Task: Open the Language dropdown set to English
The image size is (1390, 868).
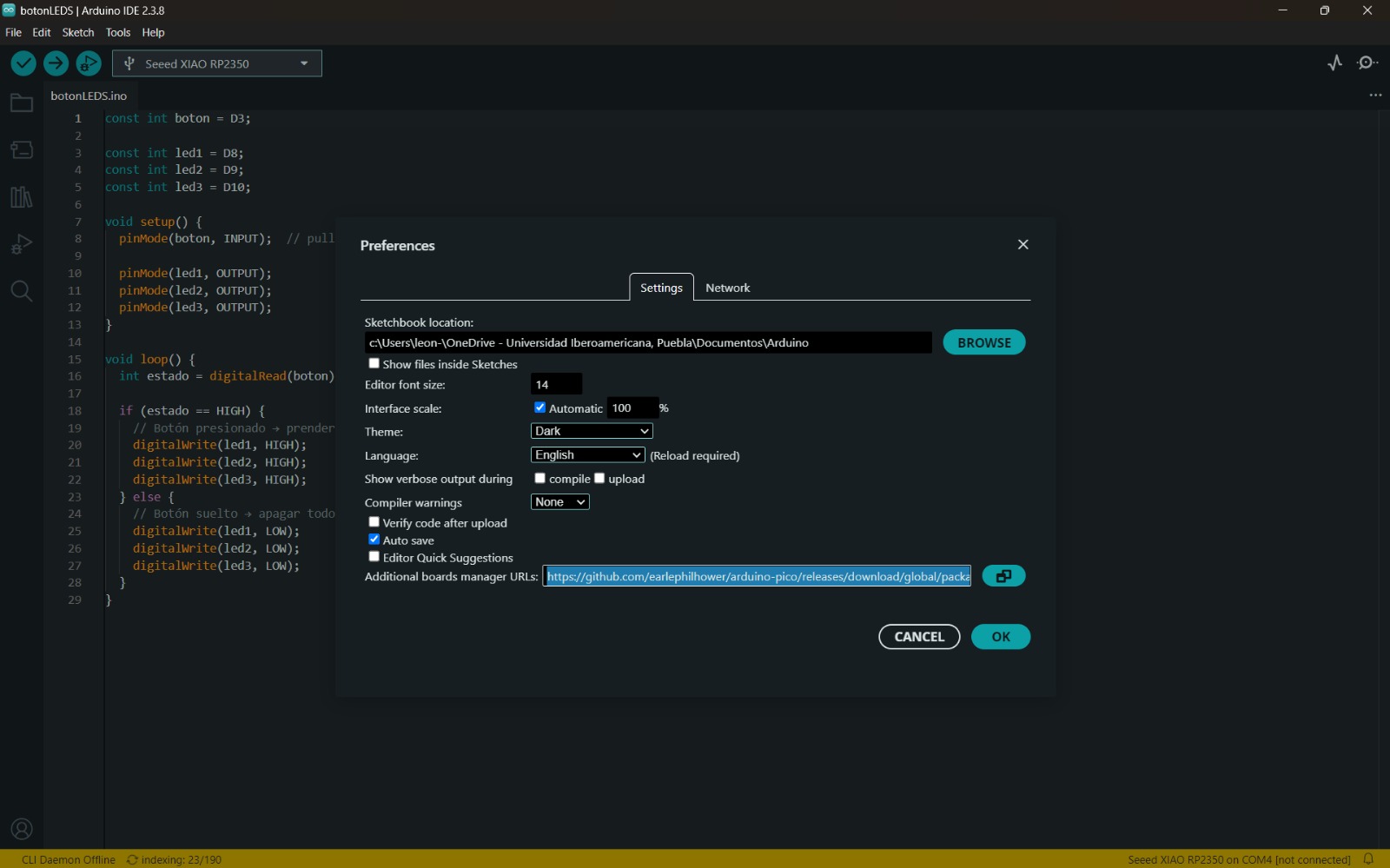Action: 588,454
